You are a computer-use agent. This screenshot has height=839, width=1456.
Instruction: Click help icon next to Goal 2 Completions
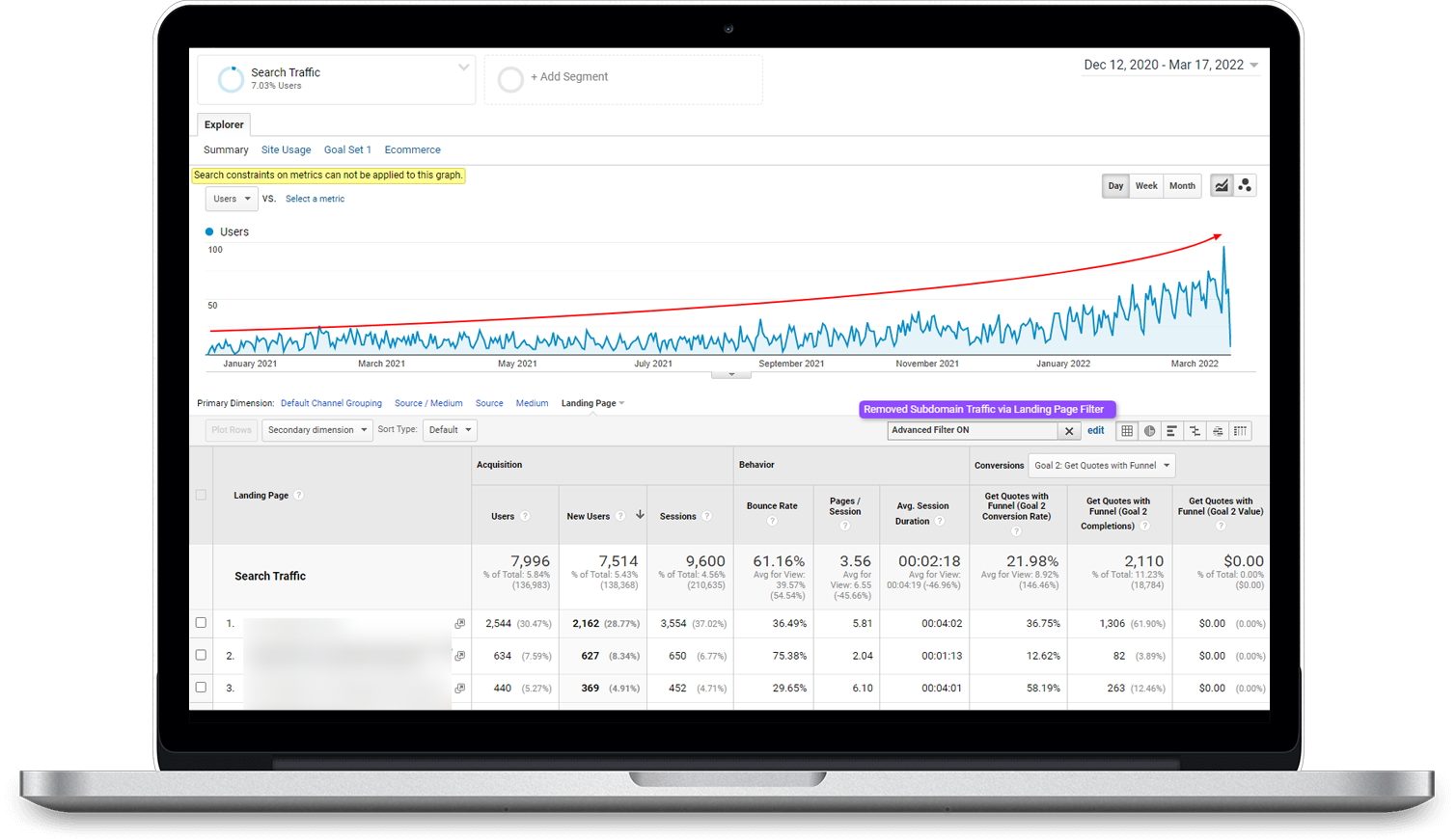pos(1145,526)
